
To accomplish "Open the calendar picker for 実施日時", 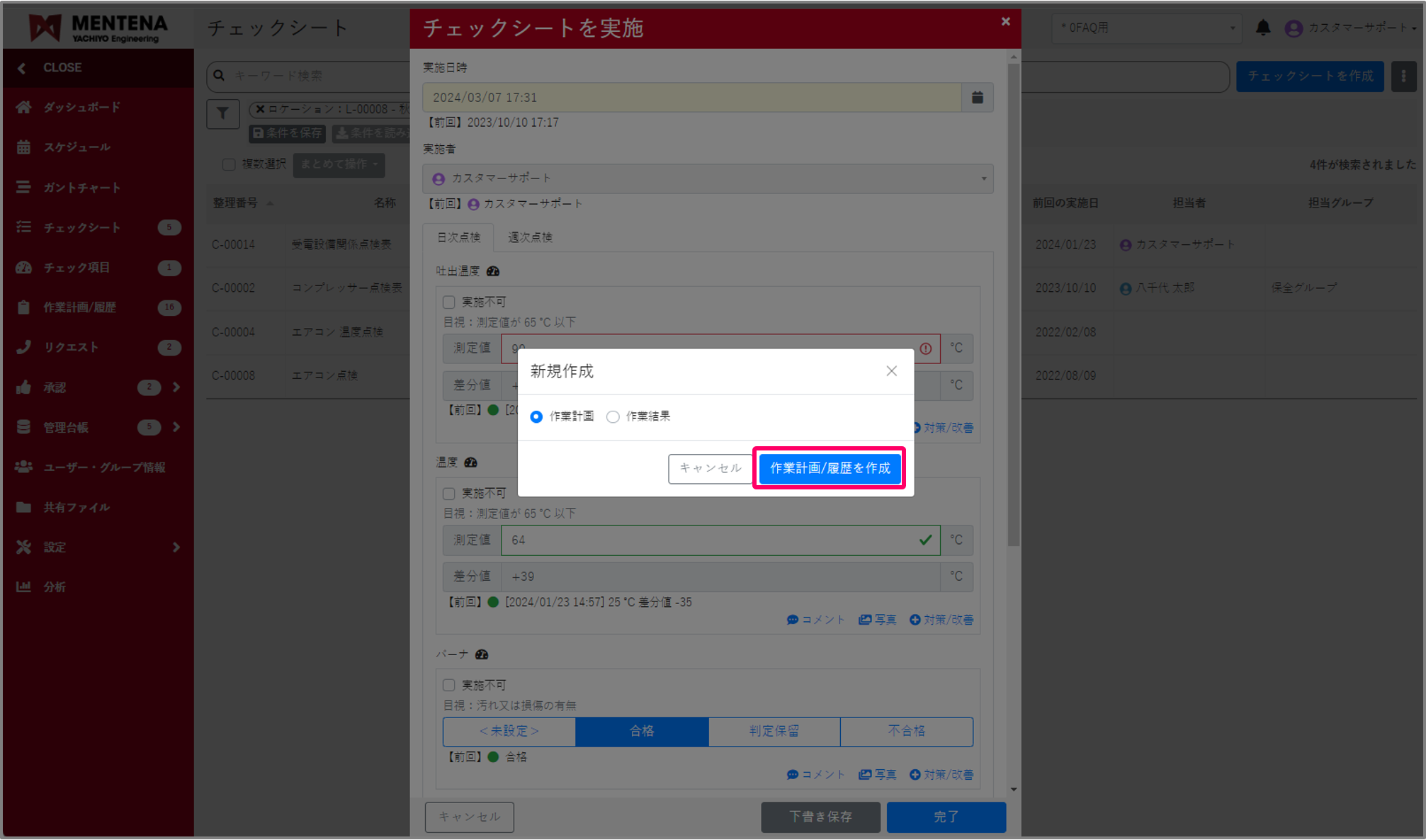I will pos(977,97).
